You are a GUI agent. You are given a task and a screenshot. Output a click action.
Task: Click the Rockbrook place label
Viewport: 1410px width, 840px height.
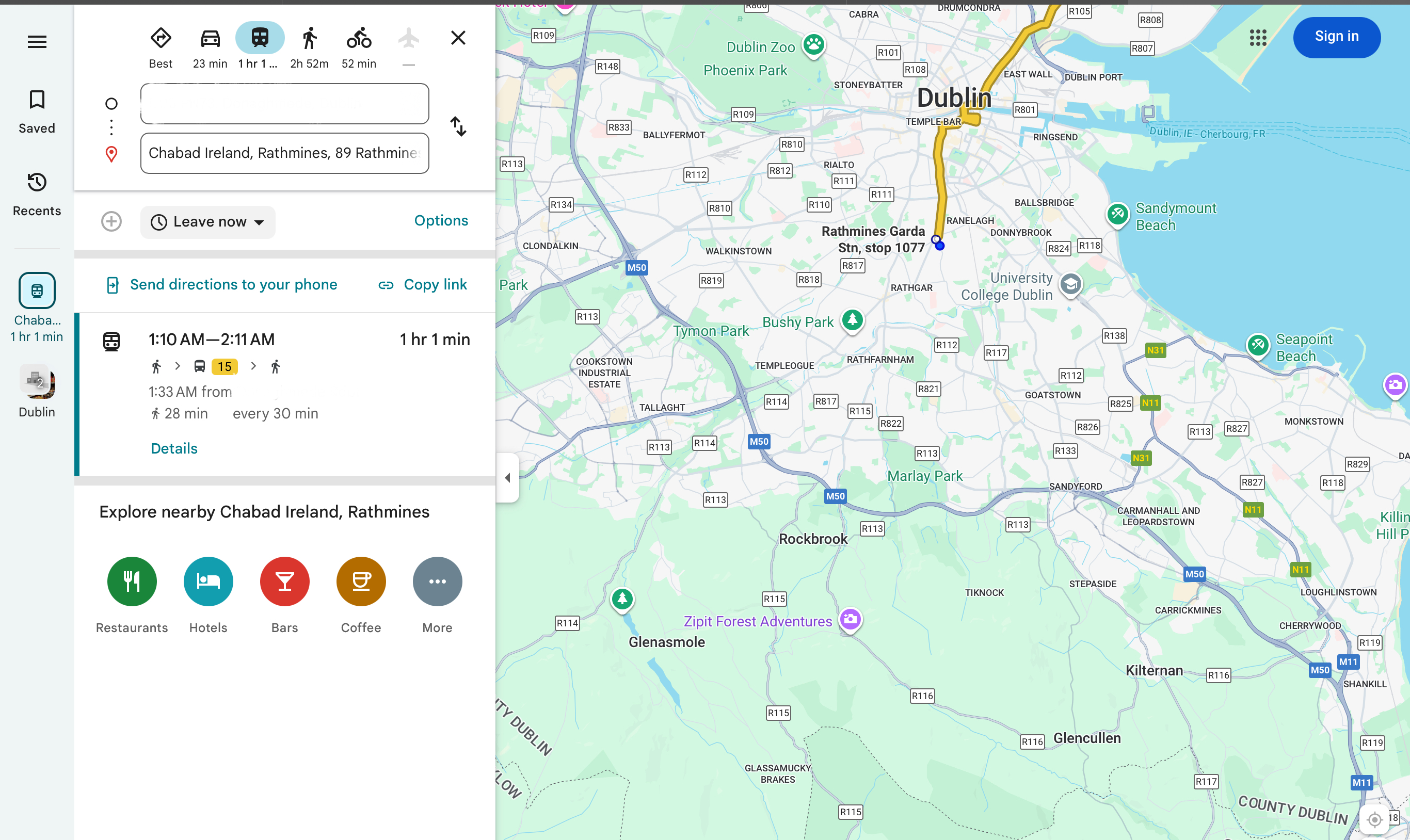tap(813, 539)
